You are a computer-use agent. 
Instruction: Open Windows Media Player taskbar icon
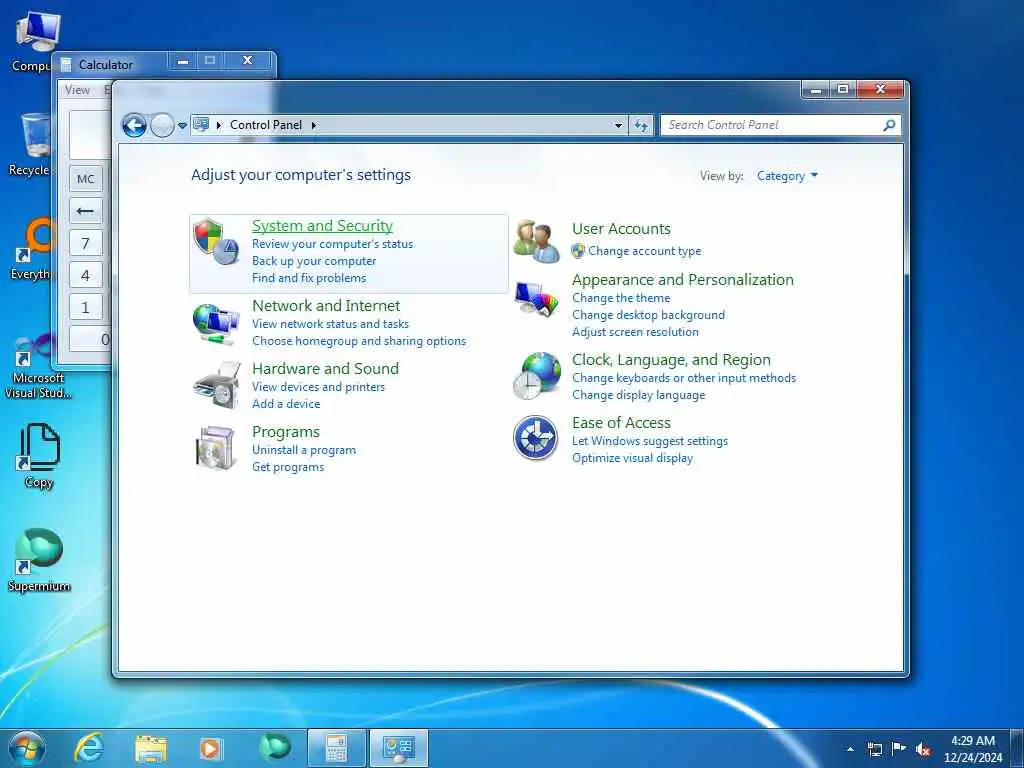click(x=211, y=748)
